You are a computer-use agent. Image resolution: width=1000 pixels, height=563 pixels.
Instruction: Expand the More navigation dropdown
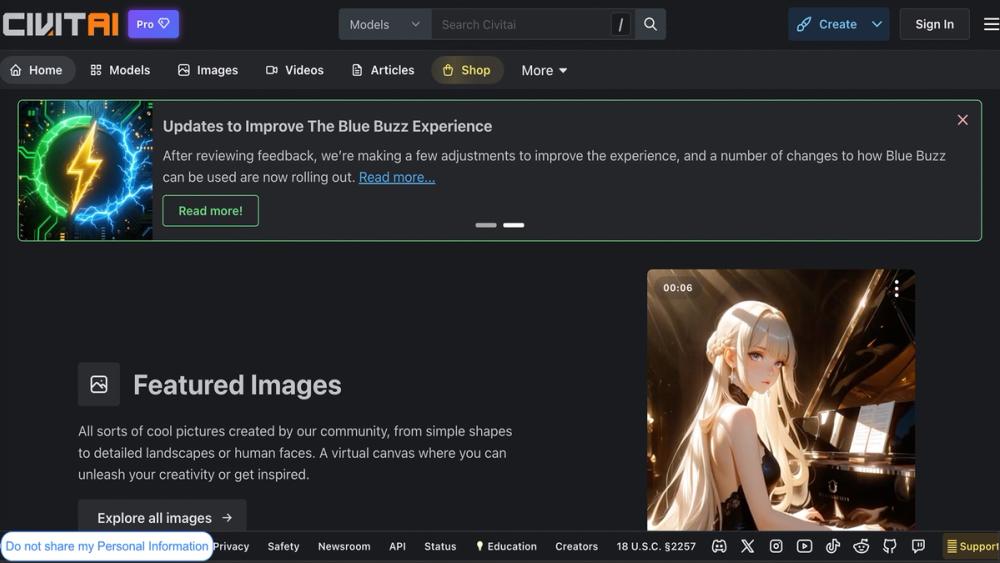pyautogui.click(x=544, y=71)
